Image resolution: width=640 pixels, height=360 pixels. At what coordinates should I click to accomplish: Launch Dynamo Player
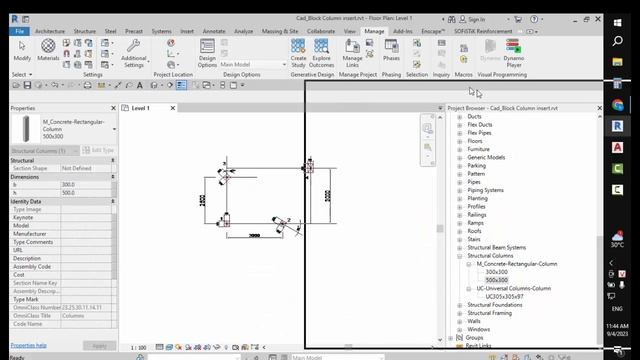513,53
